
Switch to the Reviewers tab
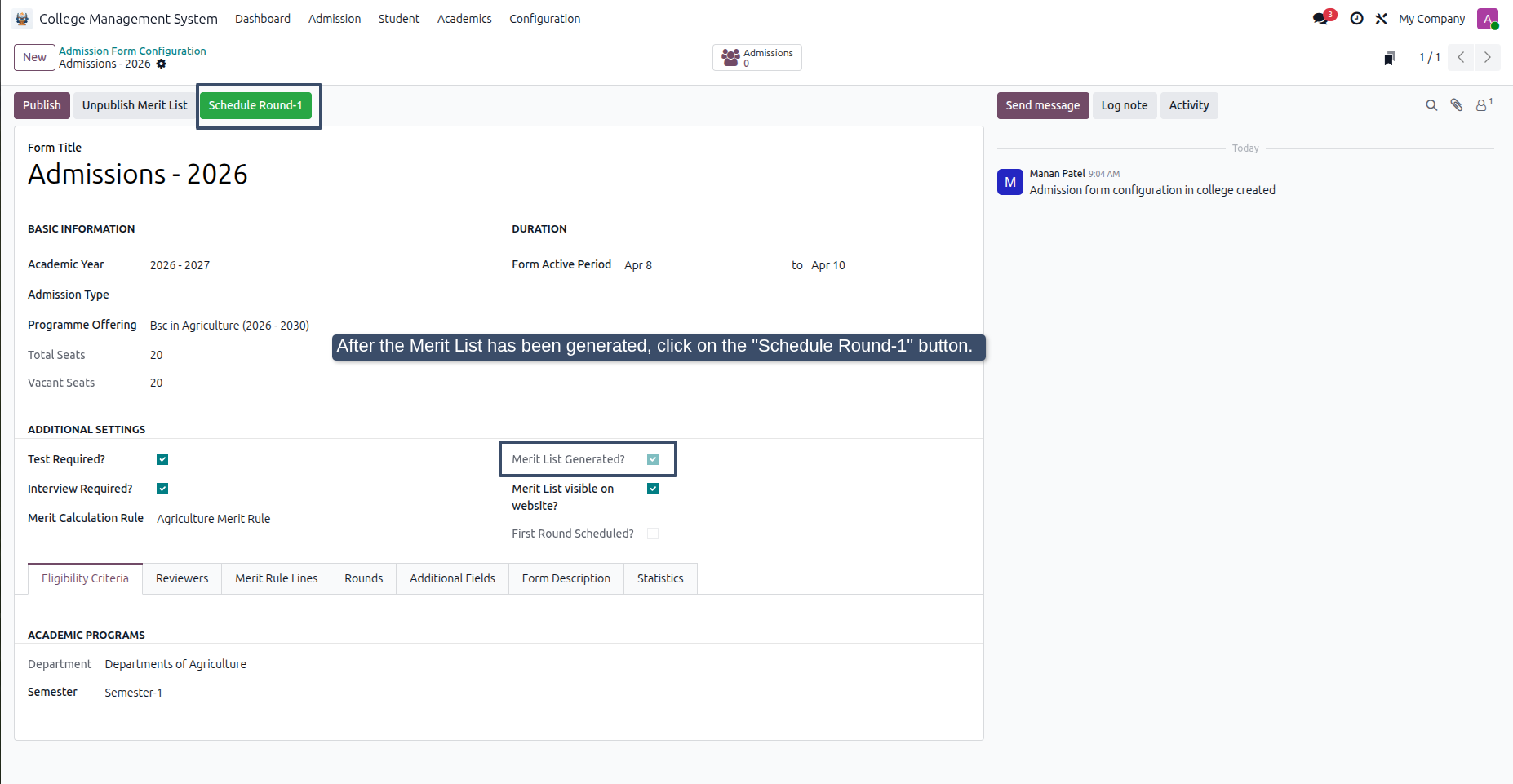pyautogui.click(x=182, y=578)
